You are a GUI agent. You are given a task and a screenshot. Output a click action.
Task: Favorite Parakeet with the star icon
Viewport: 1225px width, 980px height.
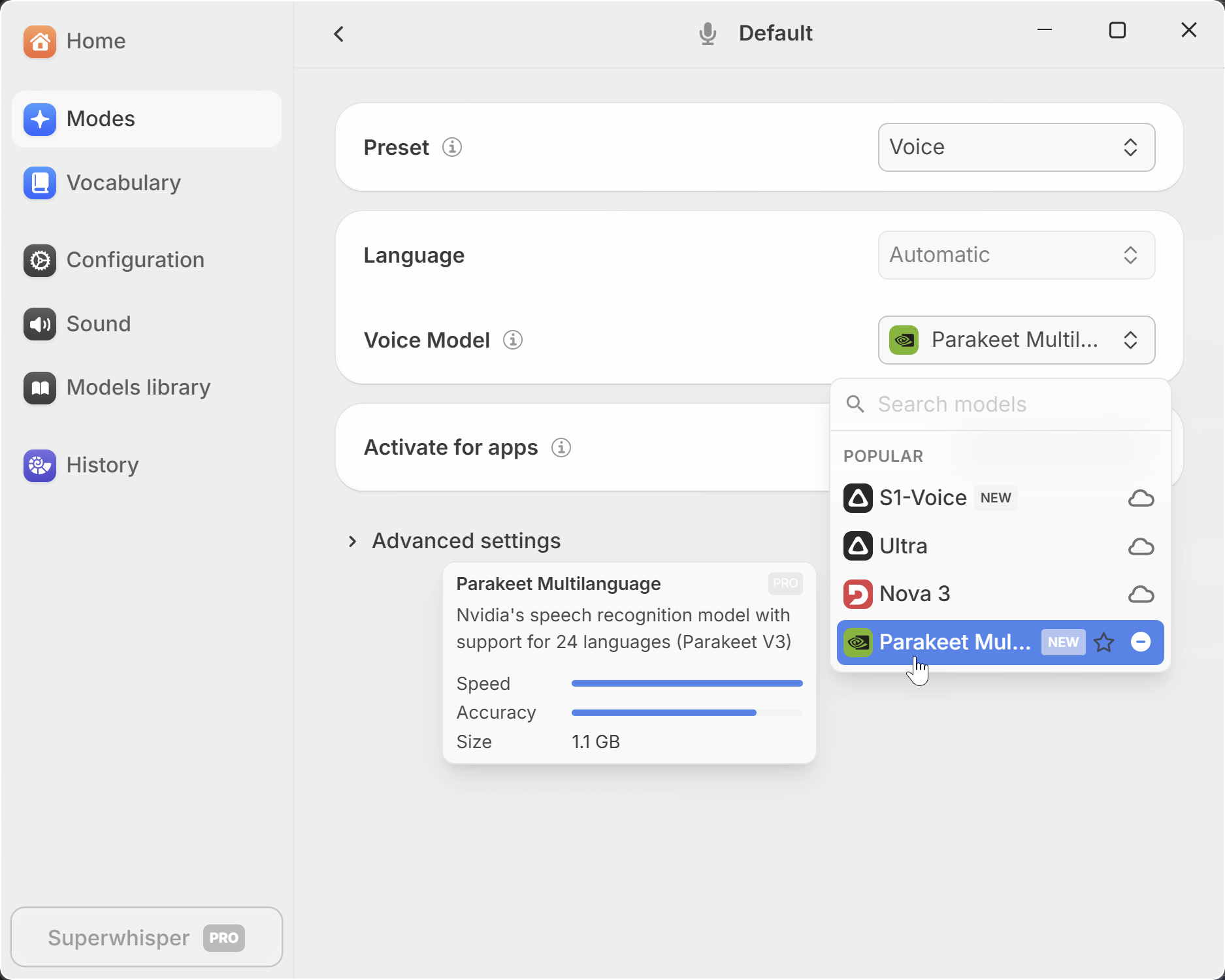click(x=1104, y=642)
